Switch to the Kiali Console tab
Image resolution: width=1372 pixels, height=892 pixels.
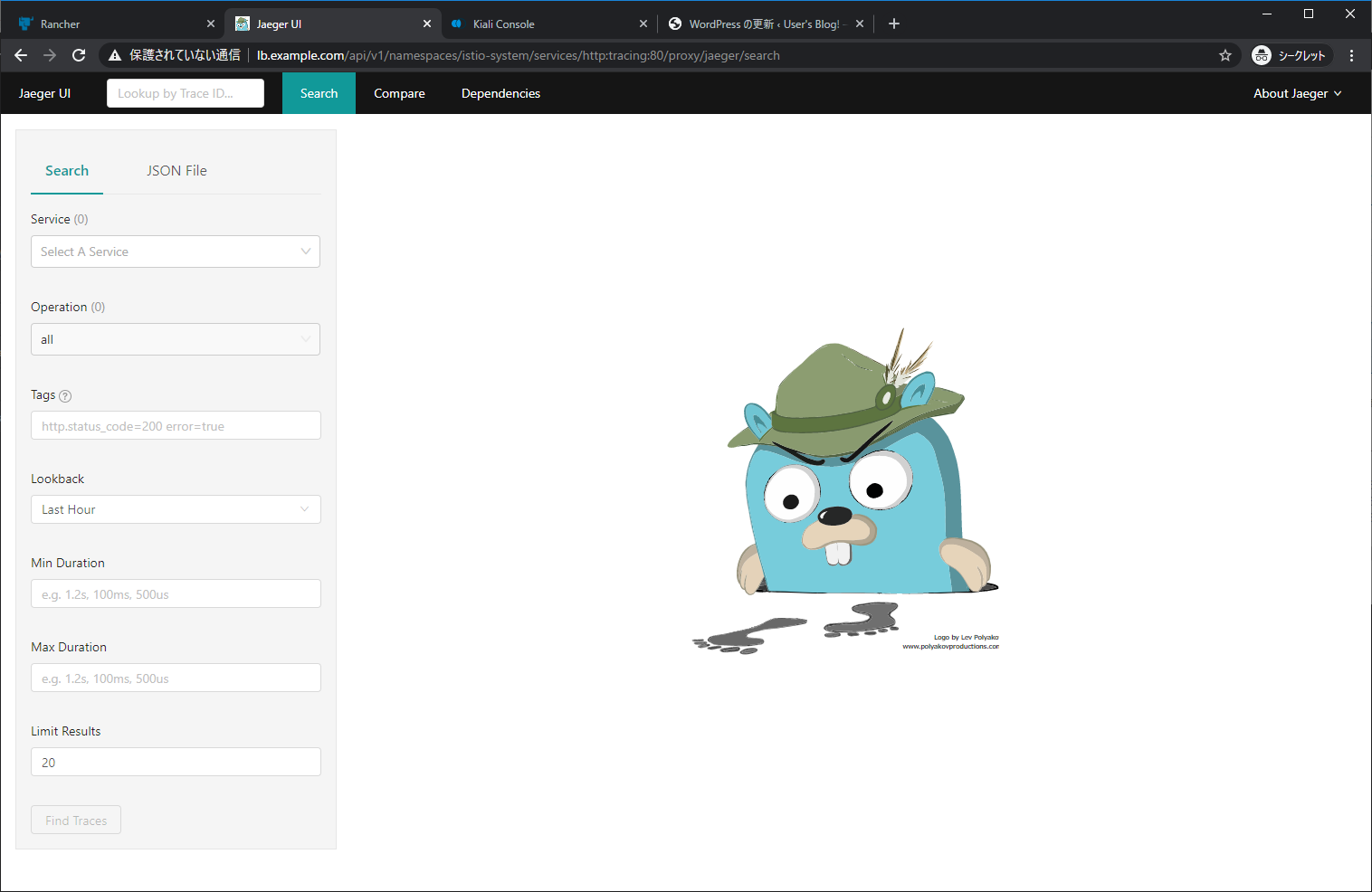548,24
